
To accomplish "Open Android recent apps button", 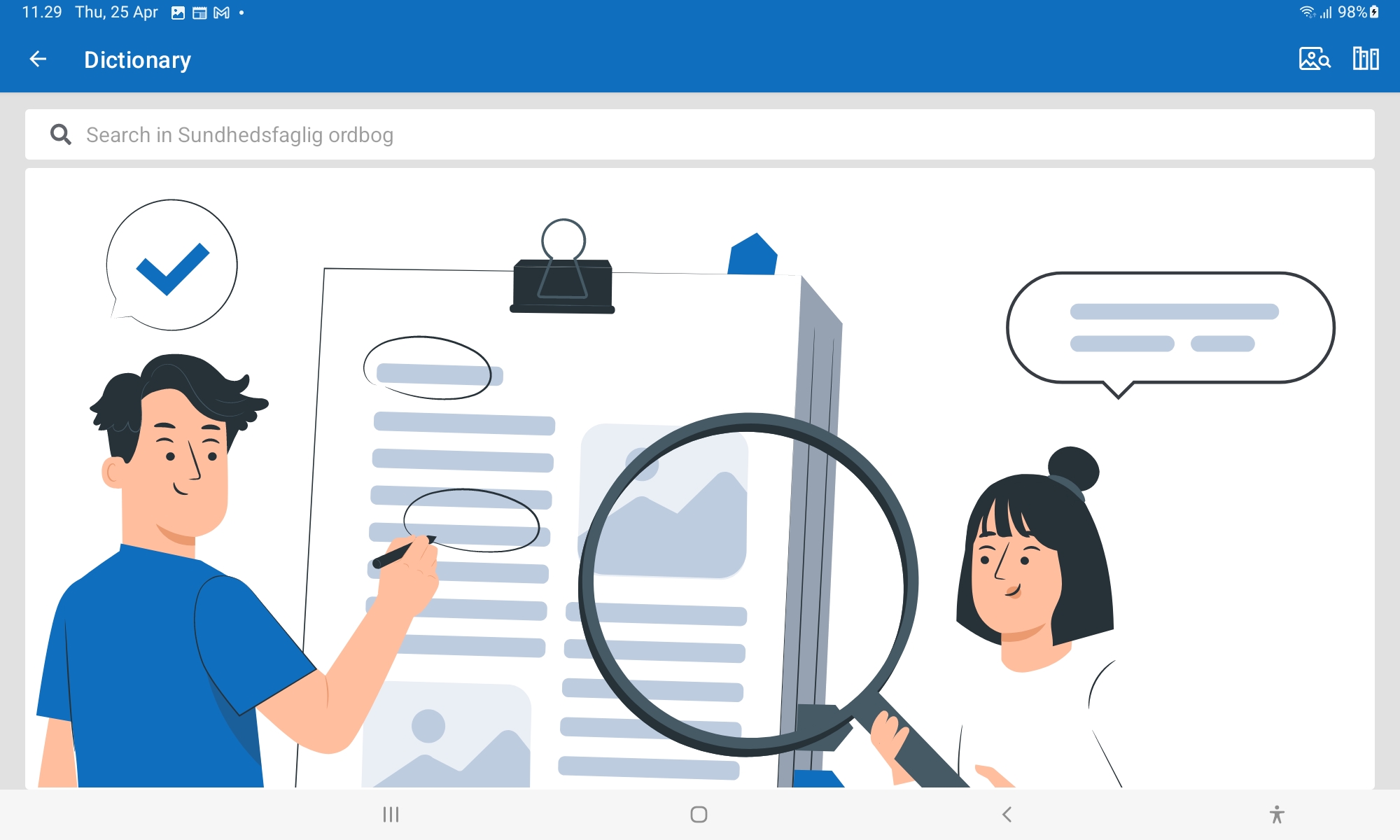I will 391,814.
